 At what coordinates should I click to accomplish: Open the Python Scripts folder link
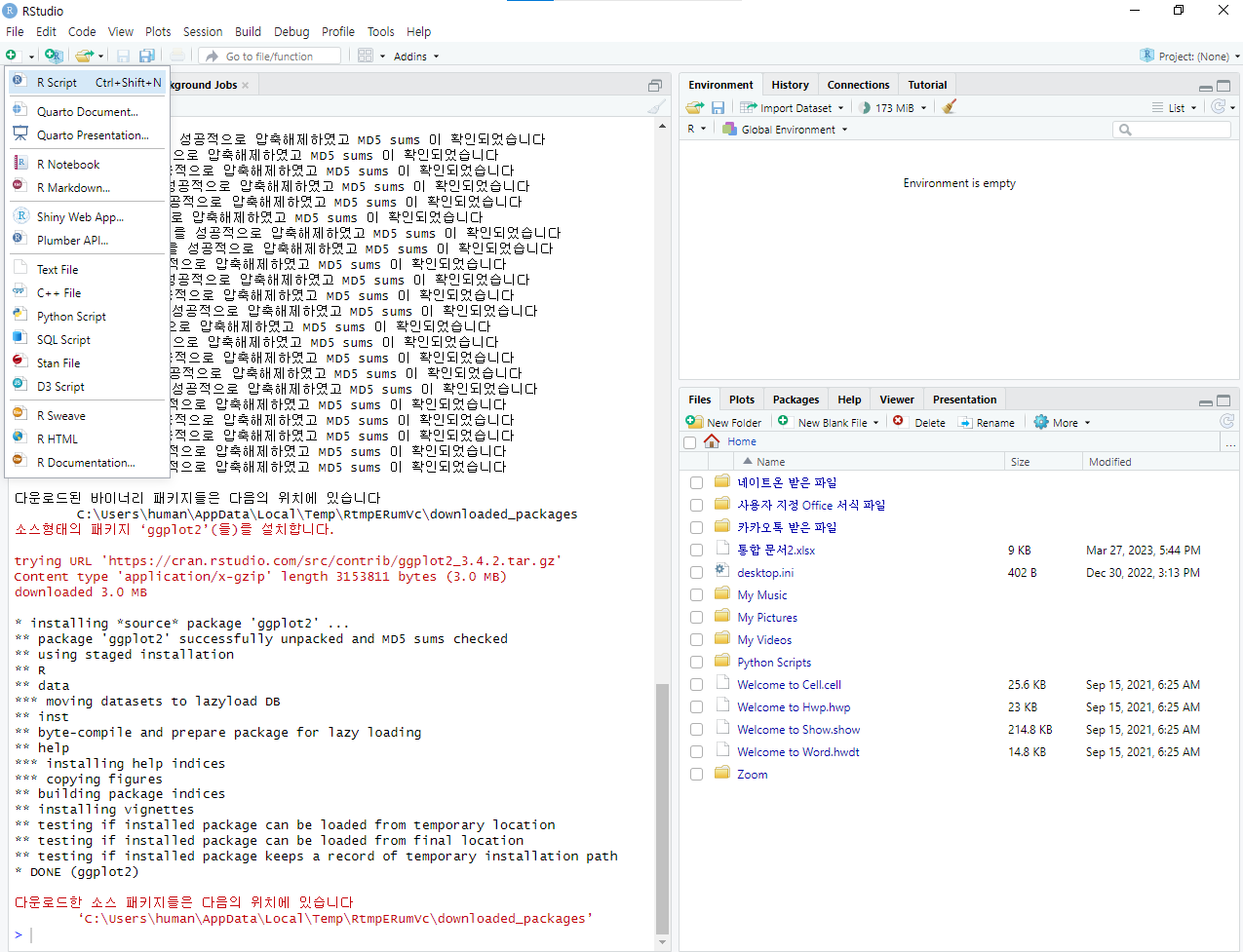(774, 663)
